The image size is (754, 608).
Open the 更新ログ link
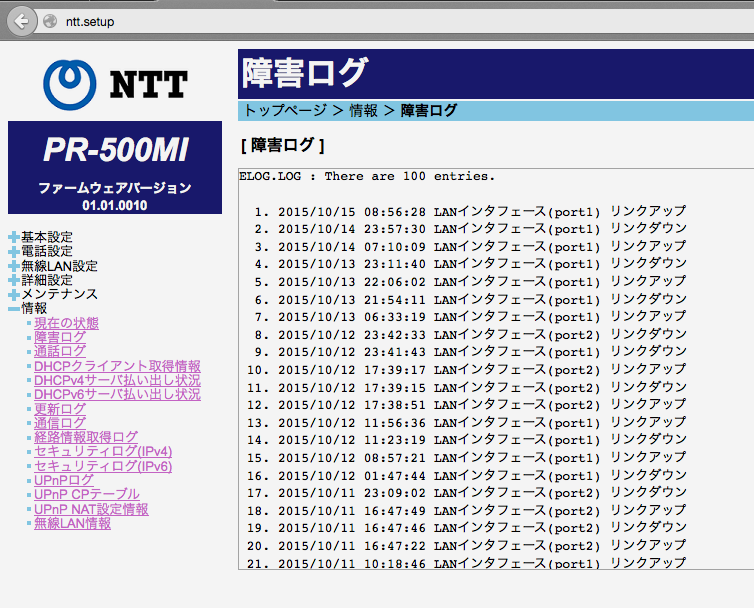click(x=60, y=409)
